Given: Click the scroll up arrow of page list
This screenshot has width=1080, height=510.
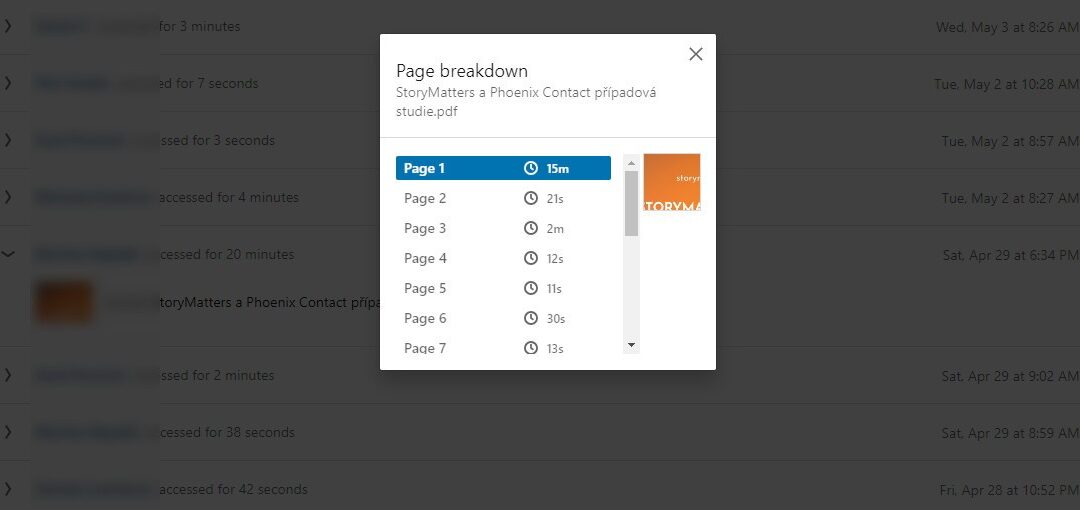Looking at the screenshot, I should click(x=632, y=163).
